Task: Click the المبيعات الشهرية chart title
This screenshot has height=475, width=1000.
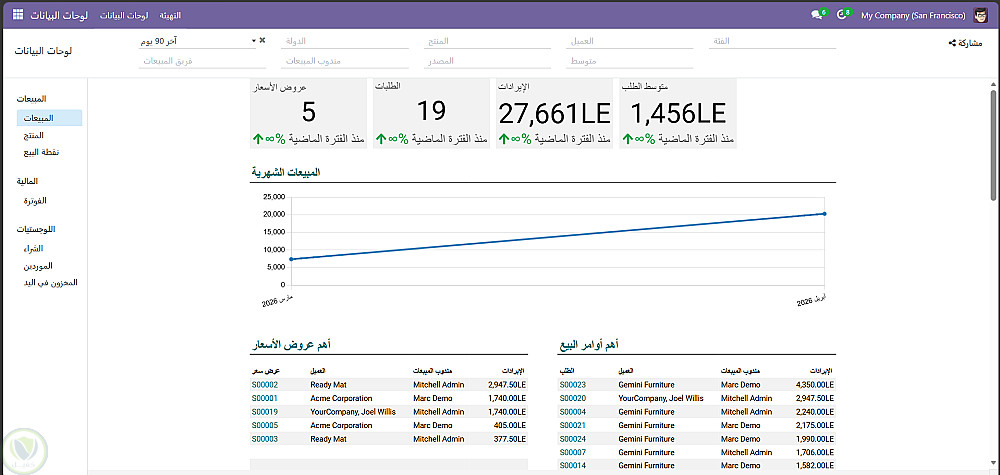Action: 286,172
